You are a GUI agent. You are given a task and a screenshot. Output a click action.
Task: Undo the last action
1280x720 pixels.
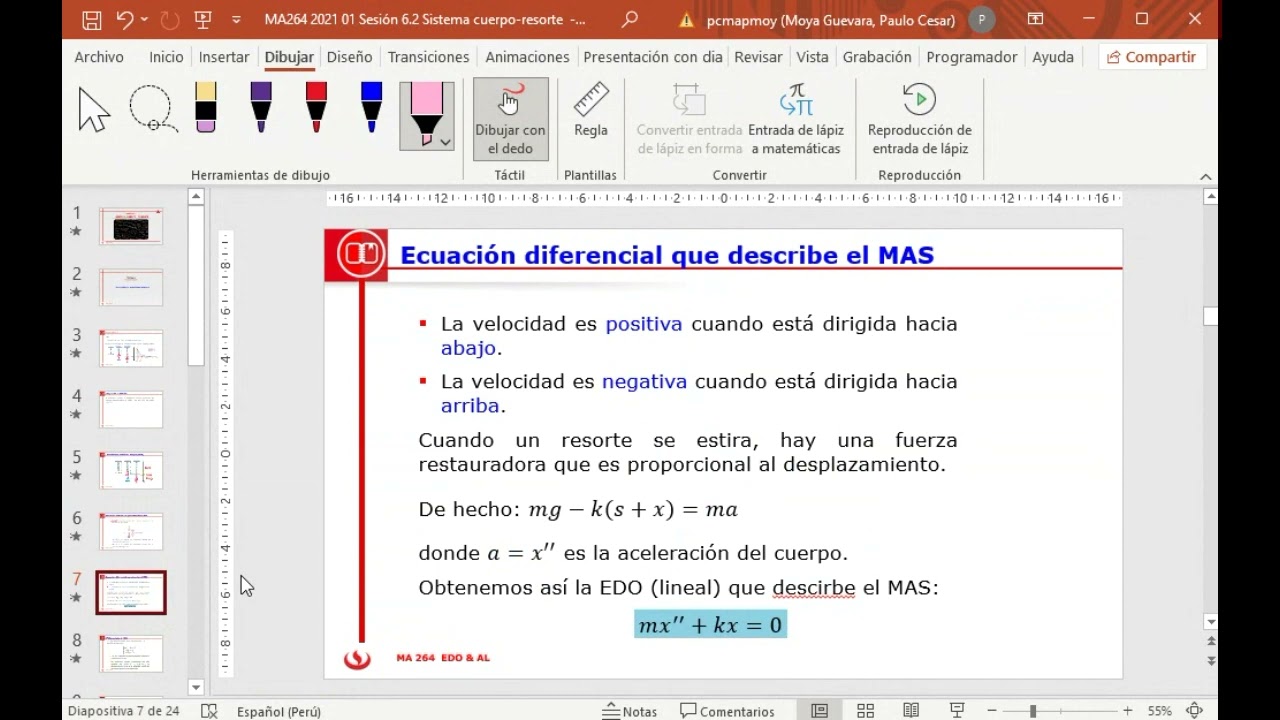(x=124, y=19)
